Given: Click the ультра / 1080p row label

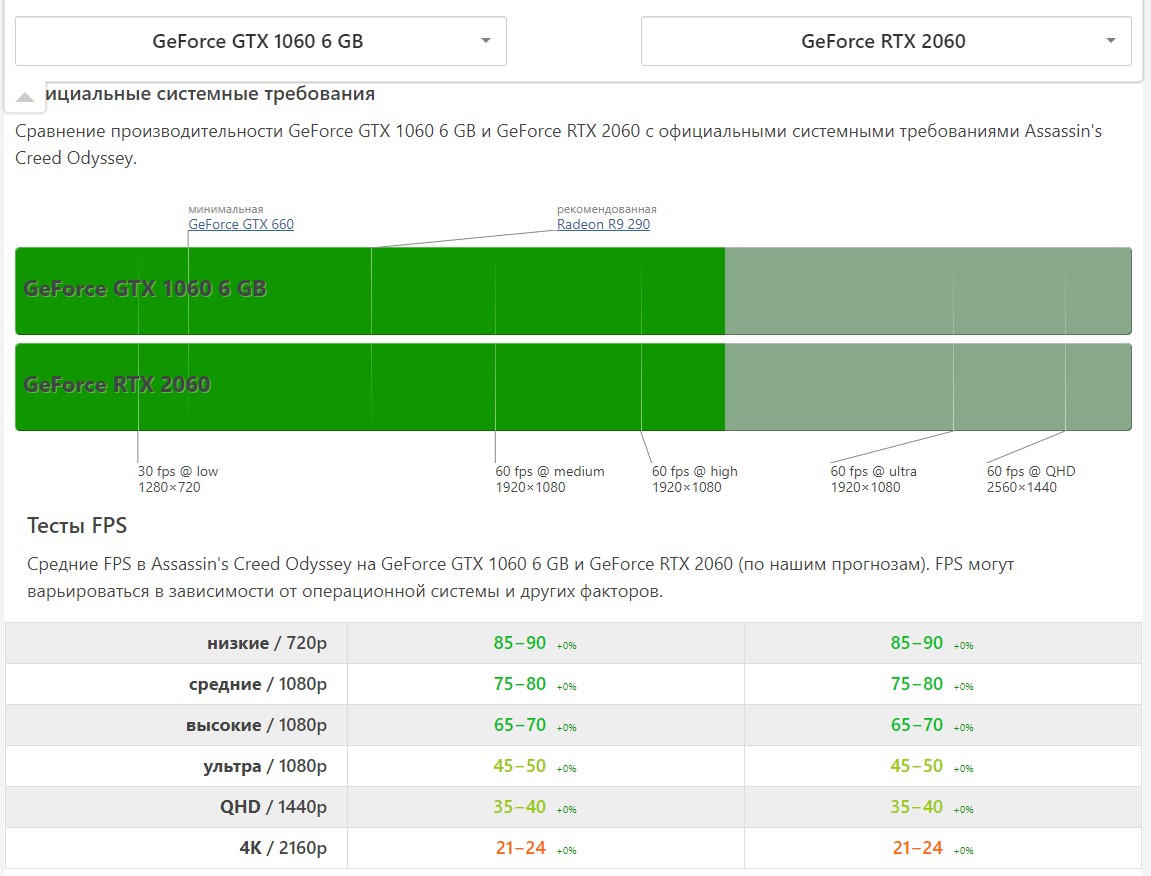Looking at the screenshot, I should 264,766.
